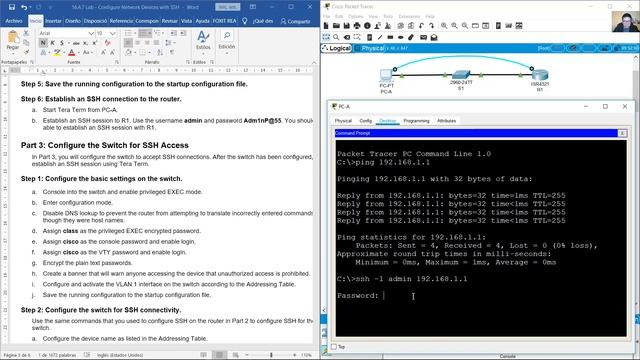Switch to Physical workspace view

[369, 48]
